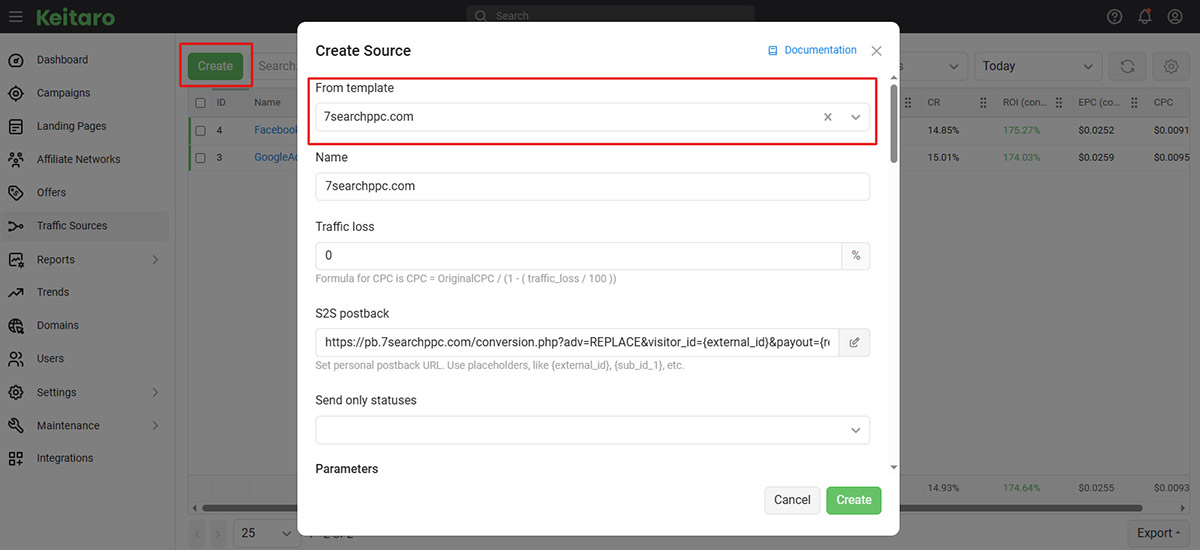The height and width of the screenshot is (550, 1200).
Task: Click the S2S postback edit icon
Action: [855, 342]
